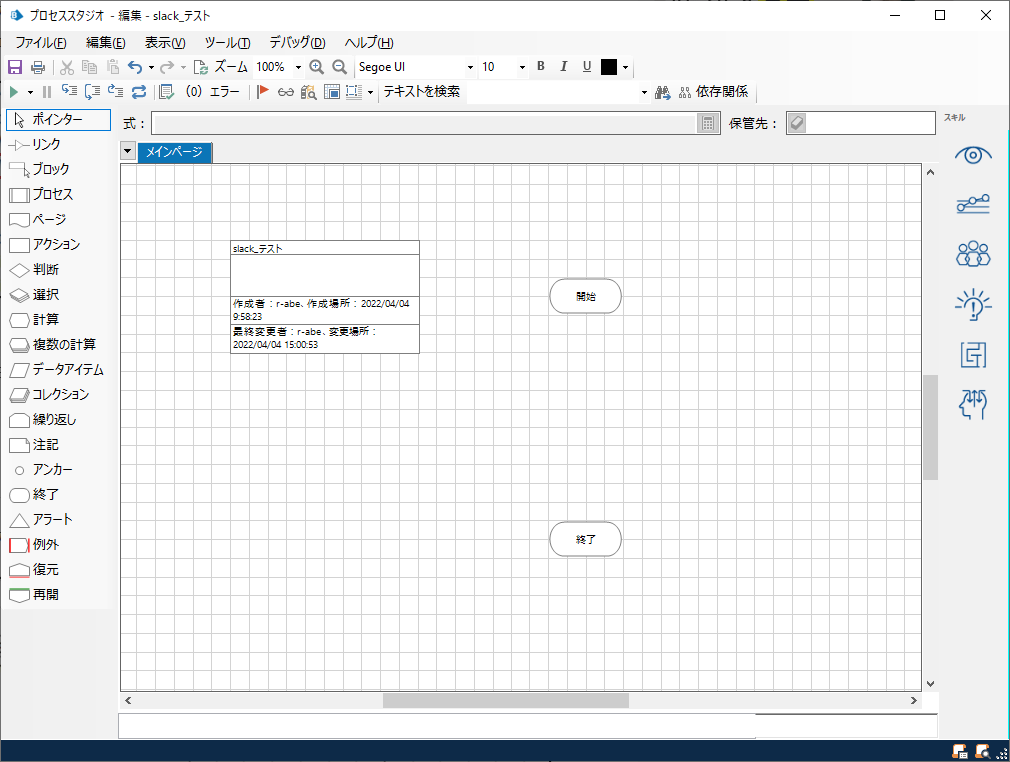Select the 復元 recover stage tool
Viewport: 1010px width, 762px height.
coord(59,570)
